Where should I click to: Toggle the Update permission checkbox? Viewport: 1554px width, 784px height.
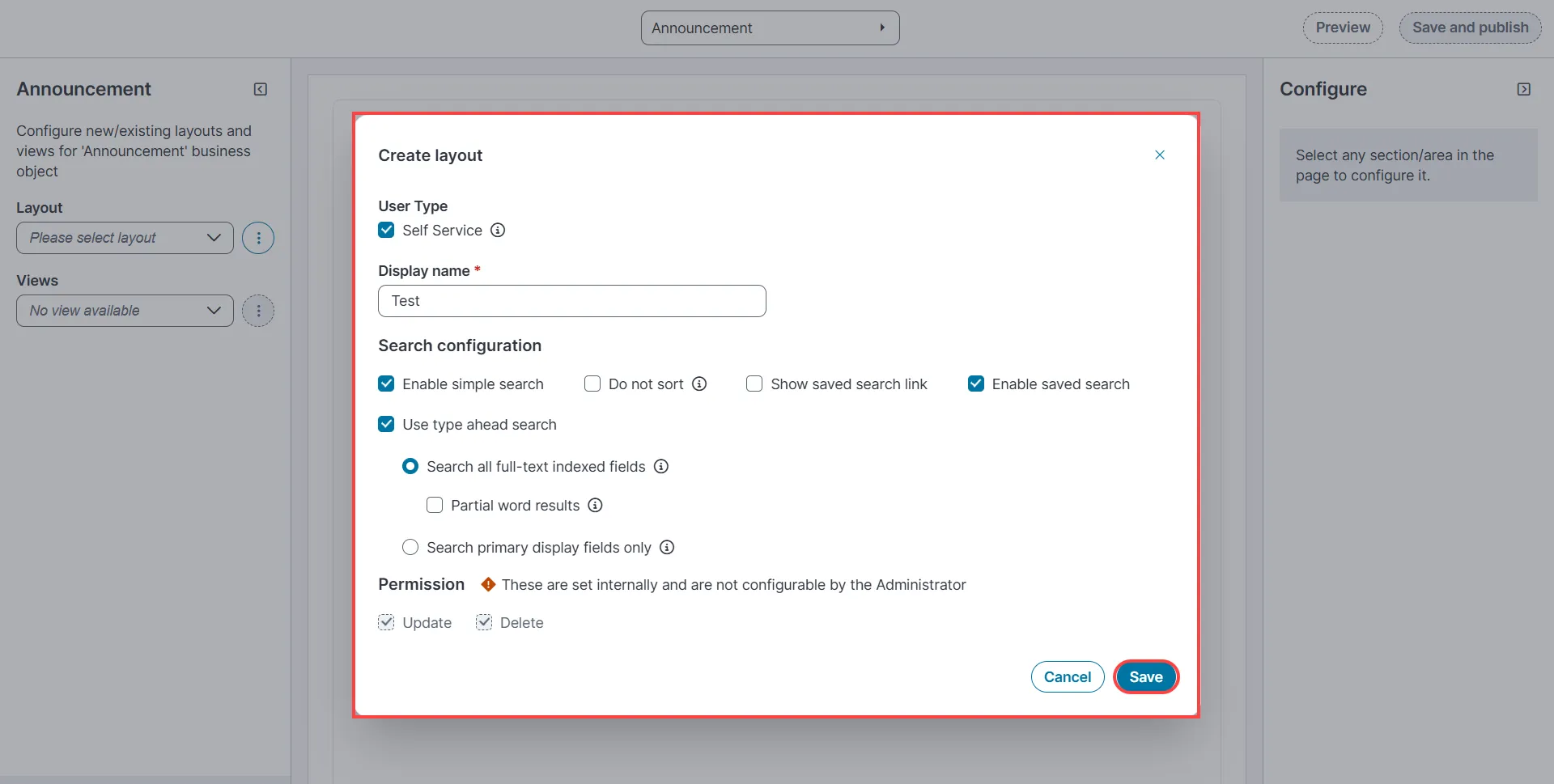386,622
